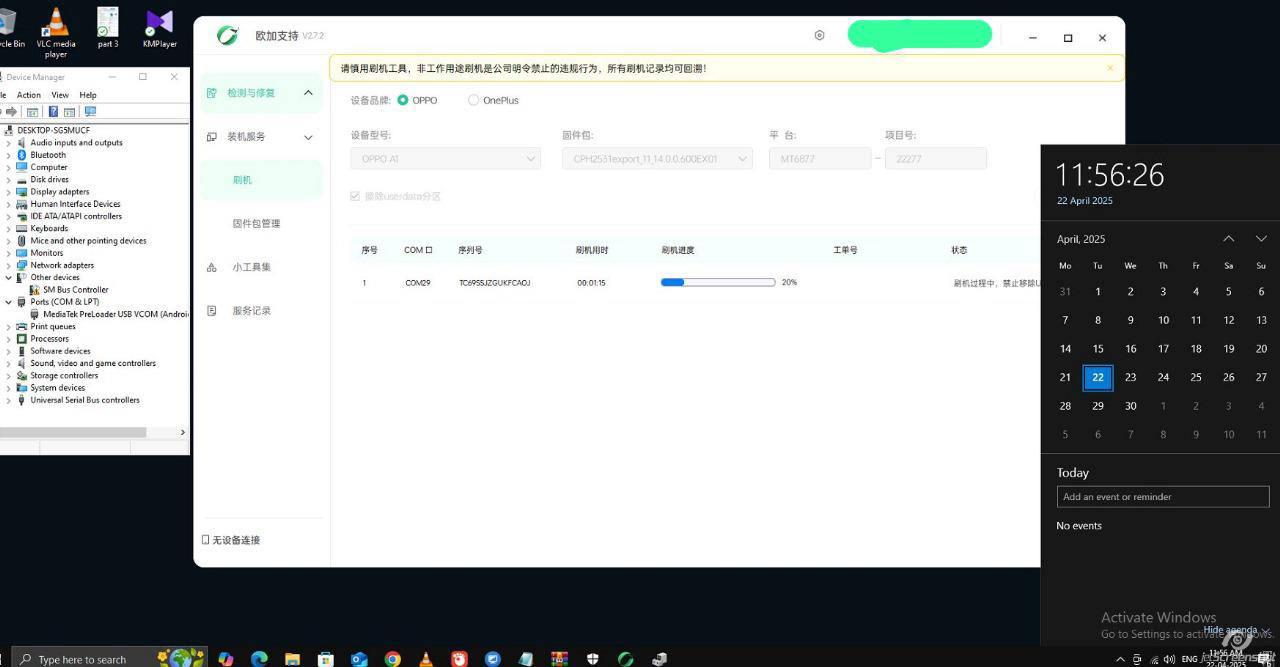
Task: Select the OPPO brand radio button
Action: point(403,100)
